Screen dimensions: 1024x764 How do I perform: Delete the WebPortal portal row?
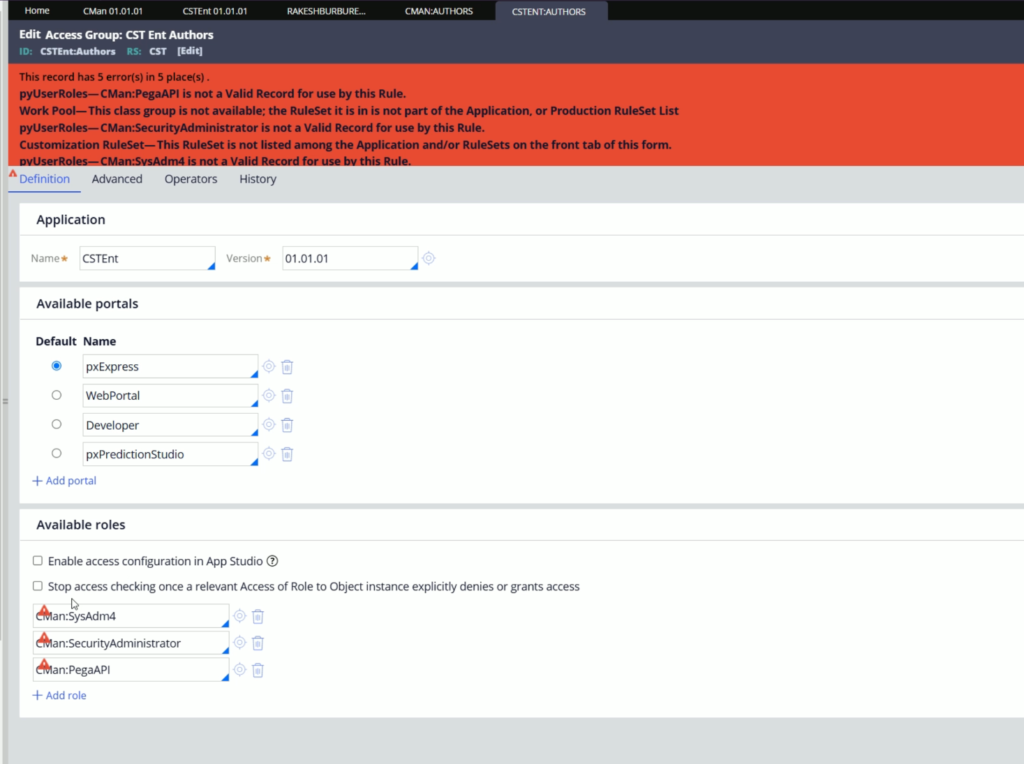click(287, 396)
